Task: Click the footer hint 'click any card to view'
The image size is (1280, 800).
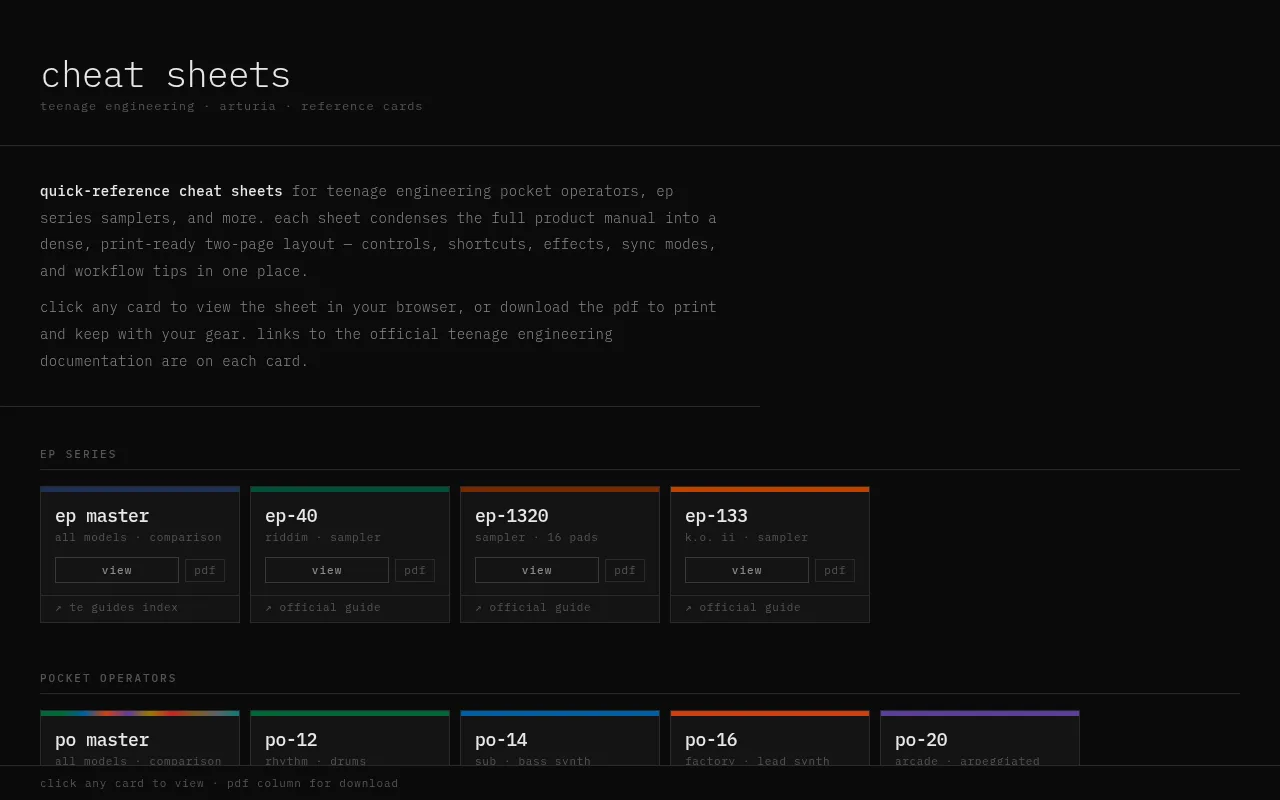Action: coord(122,783)
